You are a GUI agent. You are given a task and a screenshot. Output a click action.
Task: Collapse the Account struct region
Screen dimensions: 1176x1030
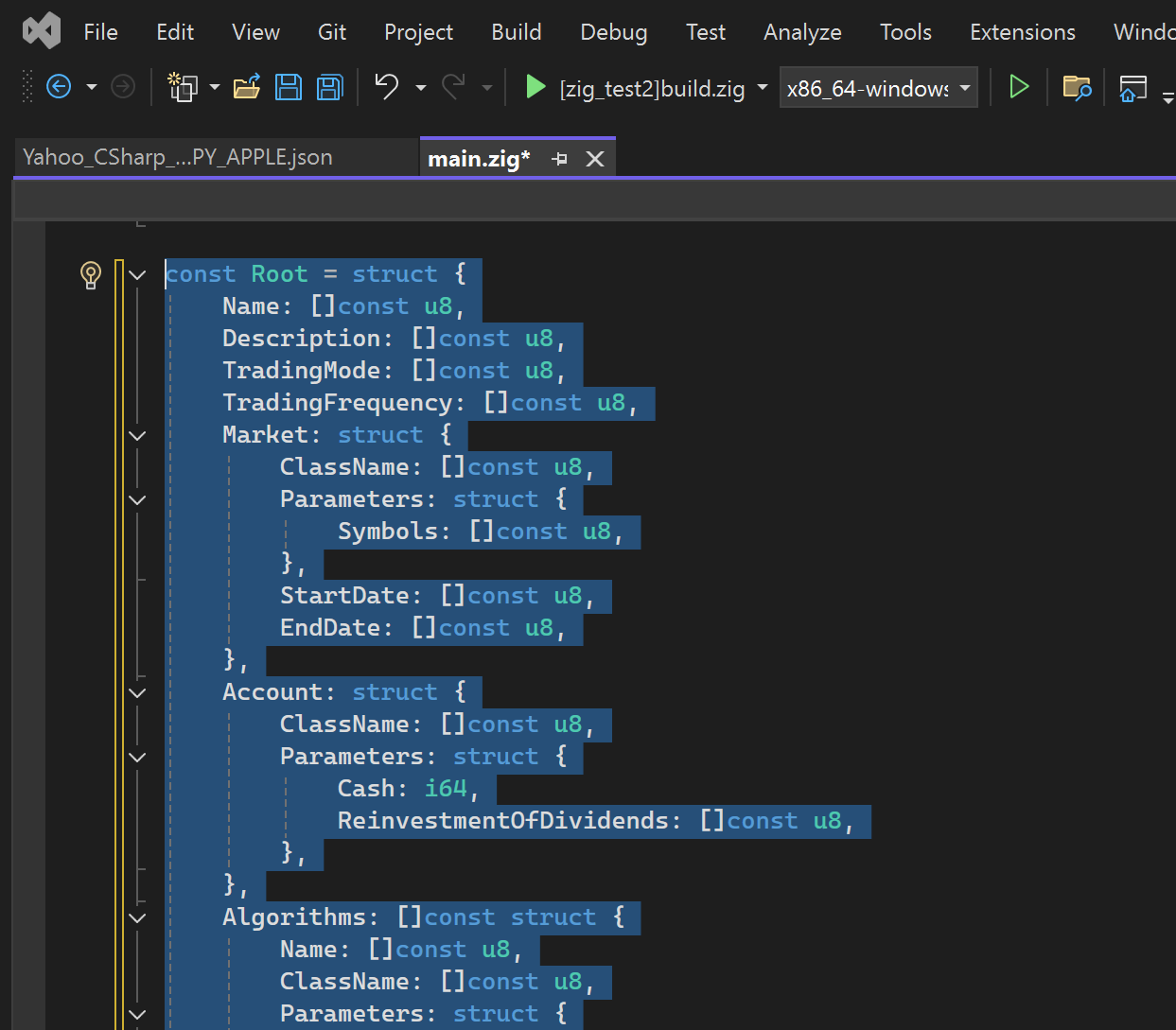pyautogui.click(x=138, y=693)
